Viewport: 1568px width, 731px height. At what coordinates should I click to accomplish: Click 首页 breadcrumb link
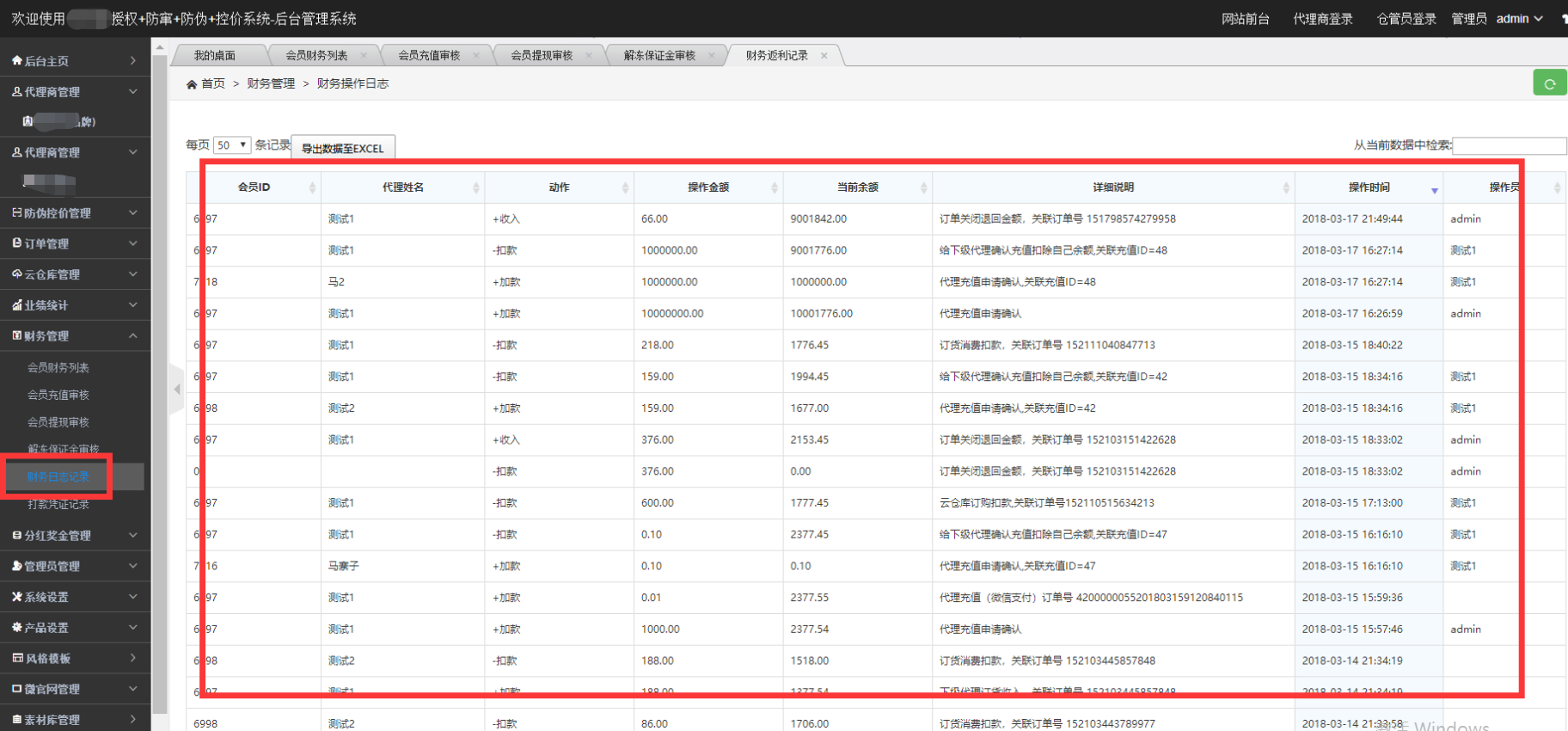tap(213, 83)
